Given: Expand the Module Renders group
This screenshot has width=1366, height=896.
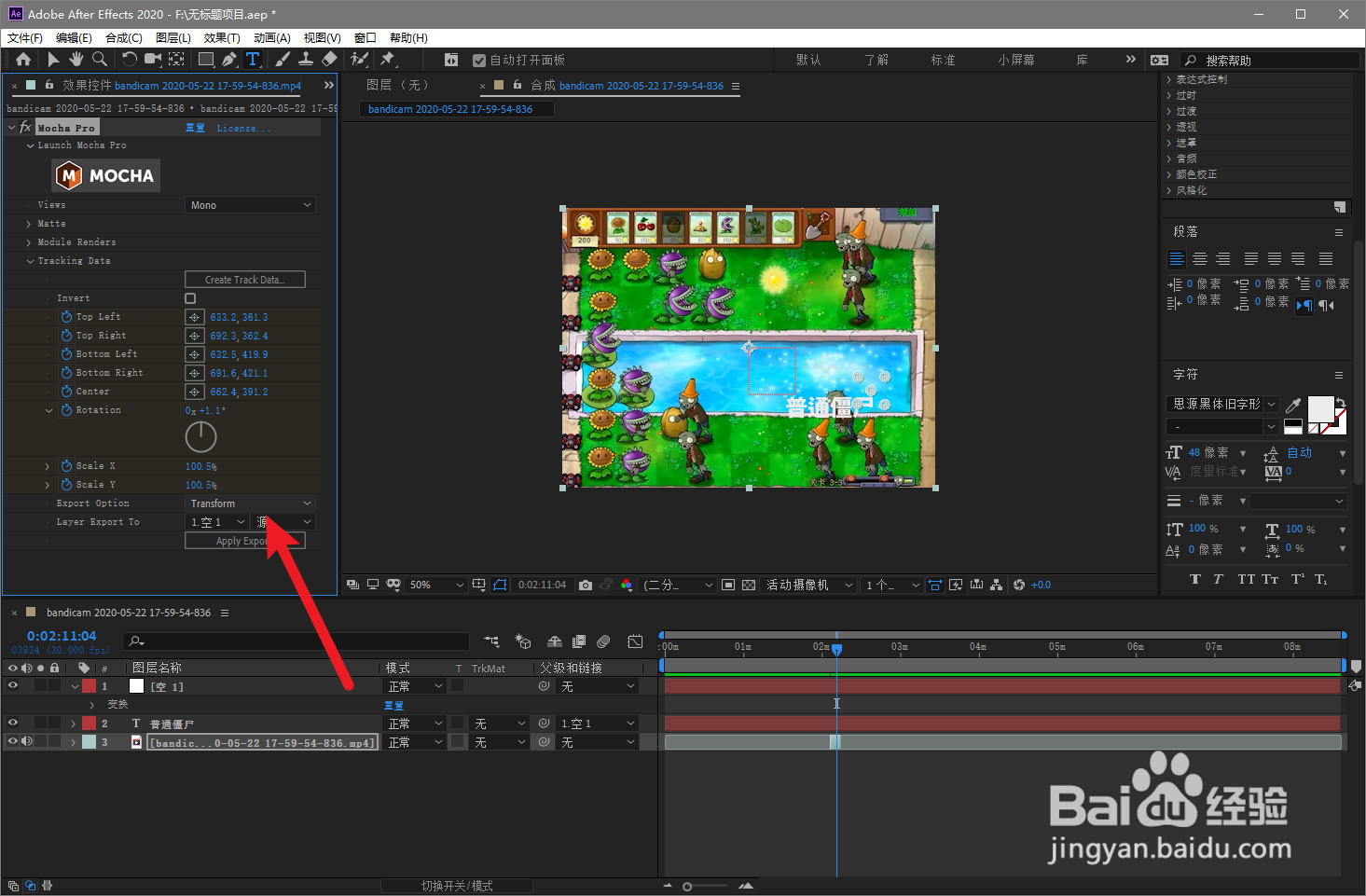Looking at the screenshot, I should pos(29,242).
